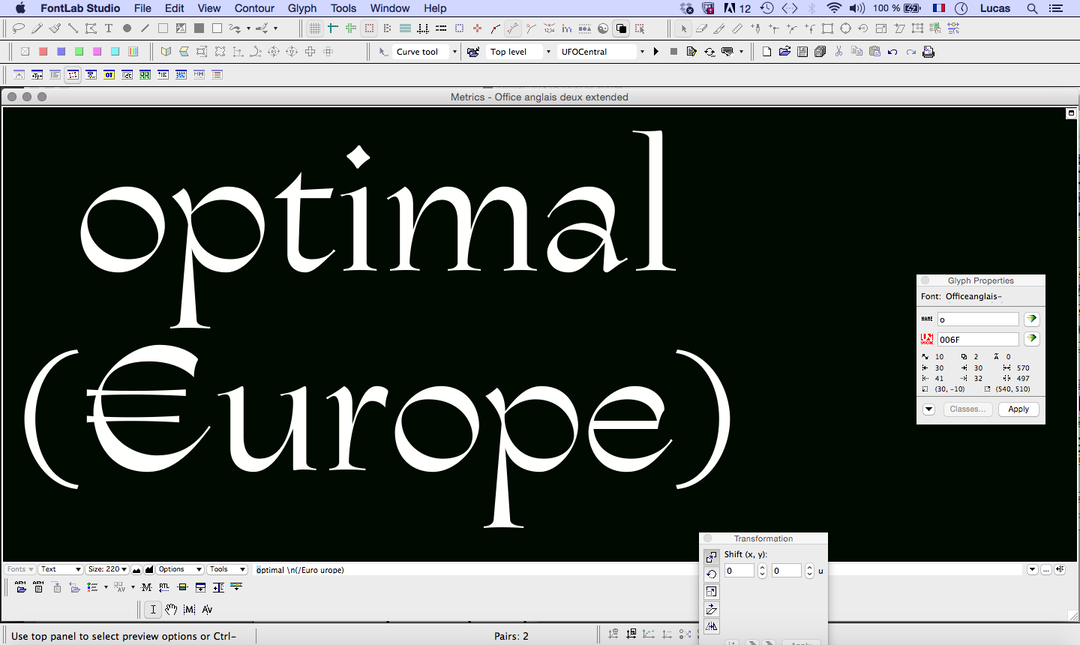Click Apply in Glyph Properties

1018,409
